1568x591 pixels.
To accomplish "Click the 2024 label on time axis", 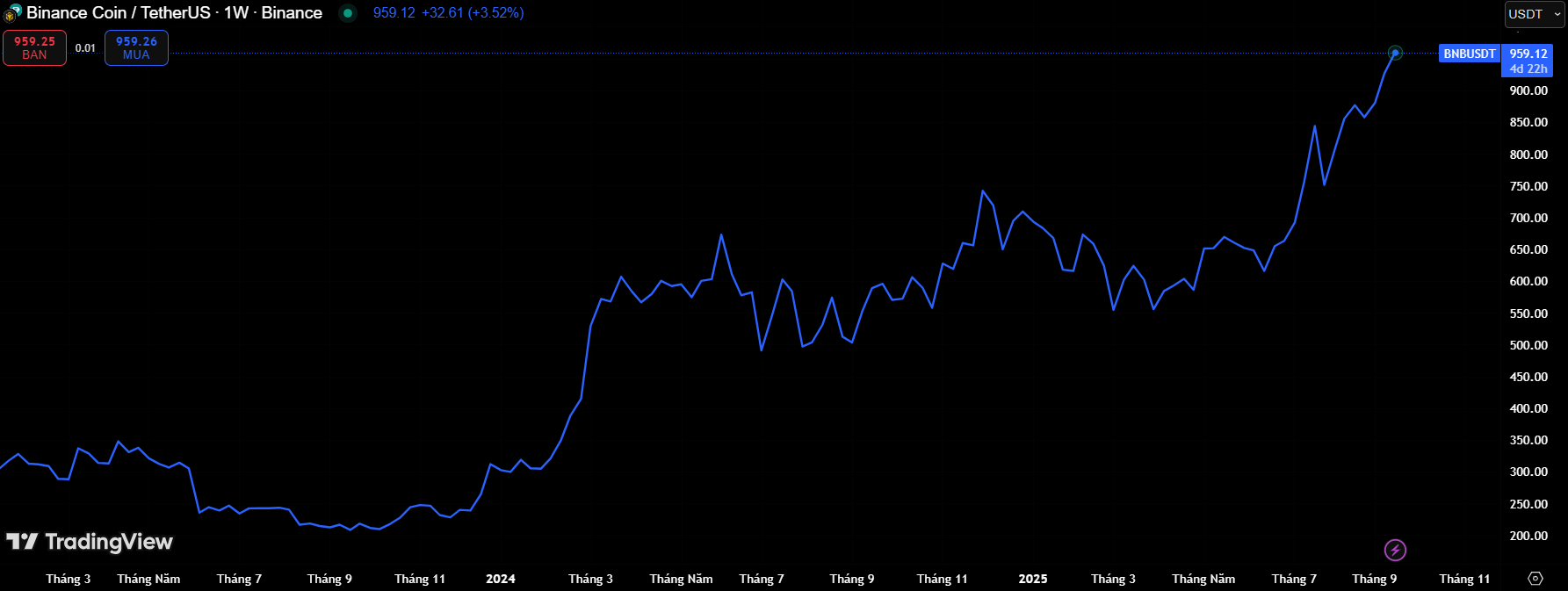I will (501, 579).
